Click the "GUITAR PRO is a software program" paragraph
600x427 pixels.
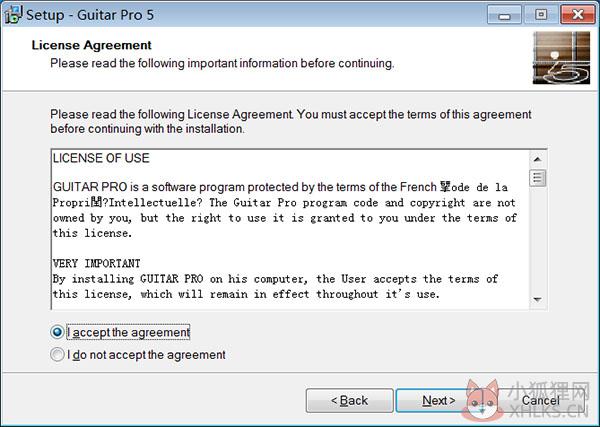pyautogui.click(x=284, y=210)
